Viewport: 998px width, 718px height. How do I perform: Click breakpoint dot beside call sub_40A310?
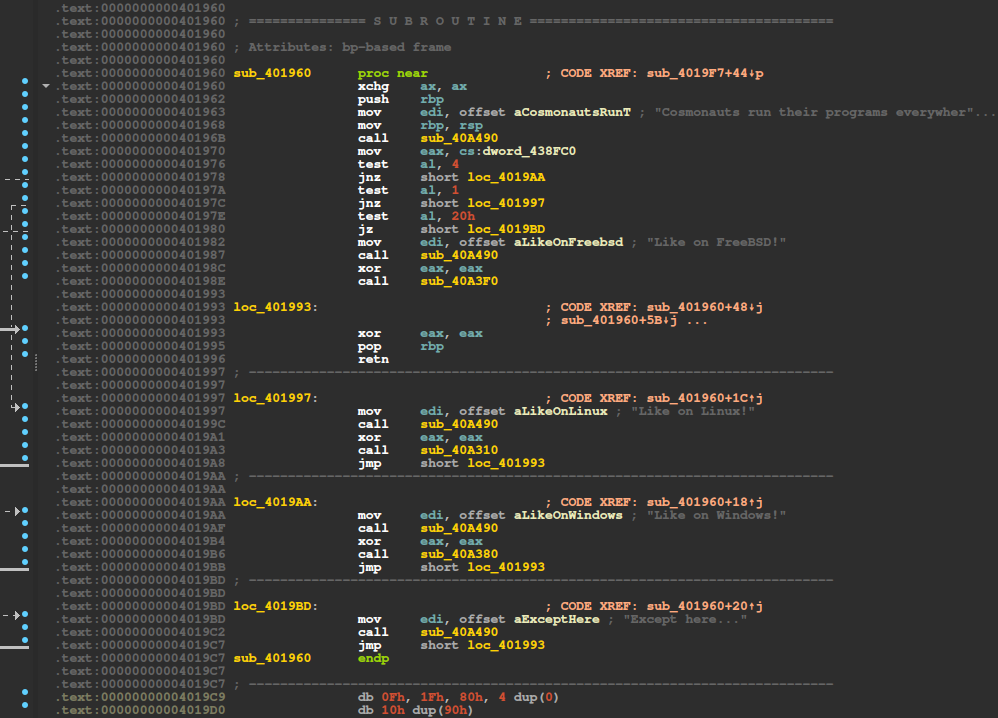(25, 450)
